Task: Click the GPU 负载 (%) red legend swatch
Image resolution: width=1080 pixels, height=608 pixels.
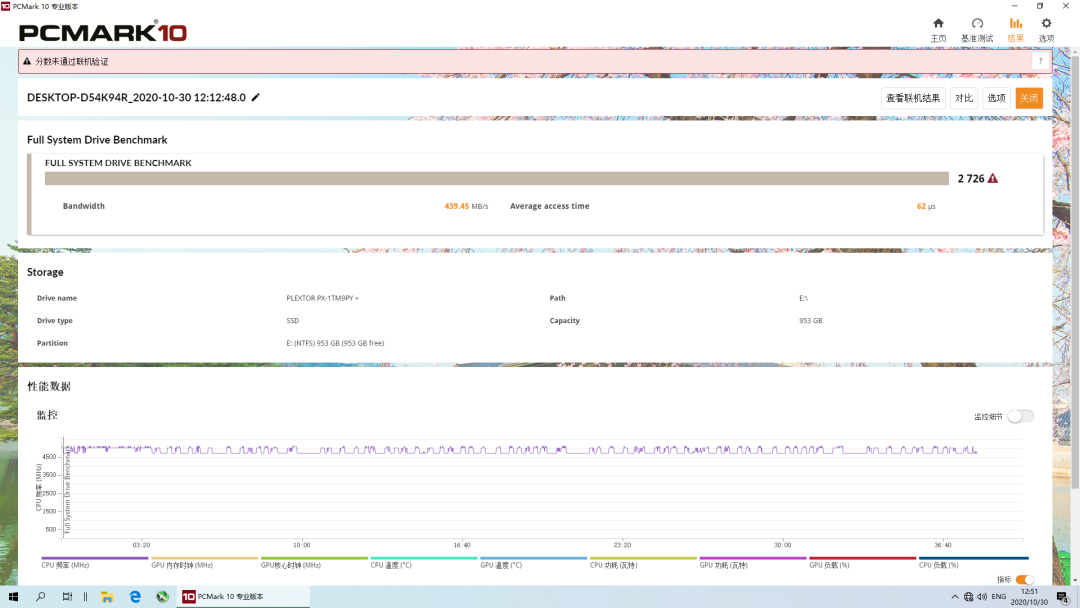Action: pos(862,558)
